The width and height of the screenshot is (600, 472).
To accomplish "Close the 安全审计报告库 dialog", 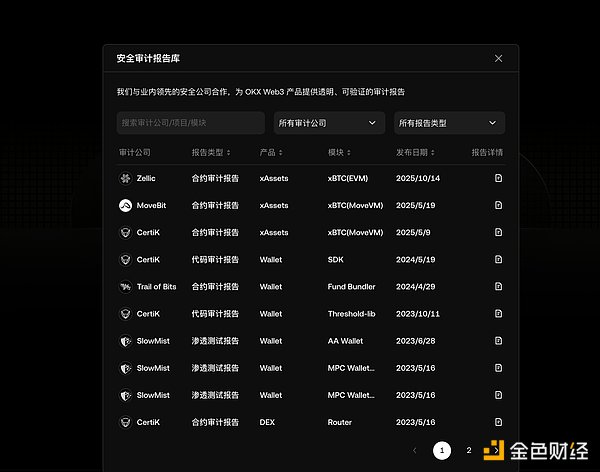I will click(499, 58).
